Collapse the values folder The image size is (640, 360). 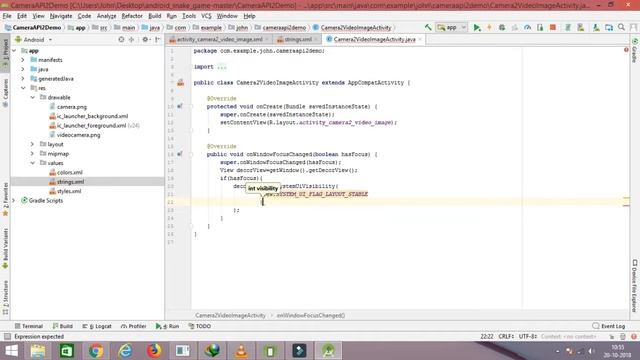tap(32, 163)
